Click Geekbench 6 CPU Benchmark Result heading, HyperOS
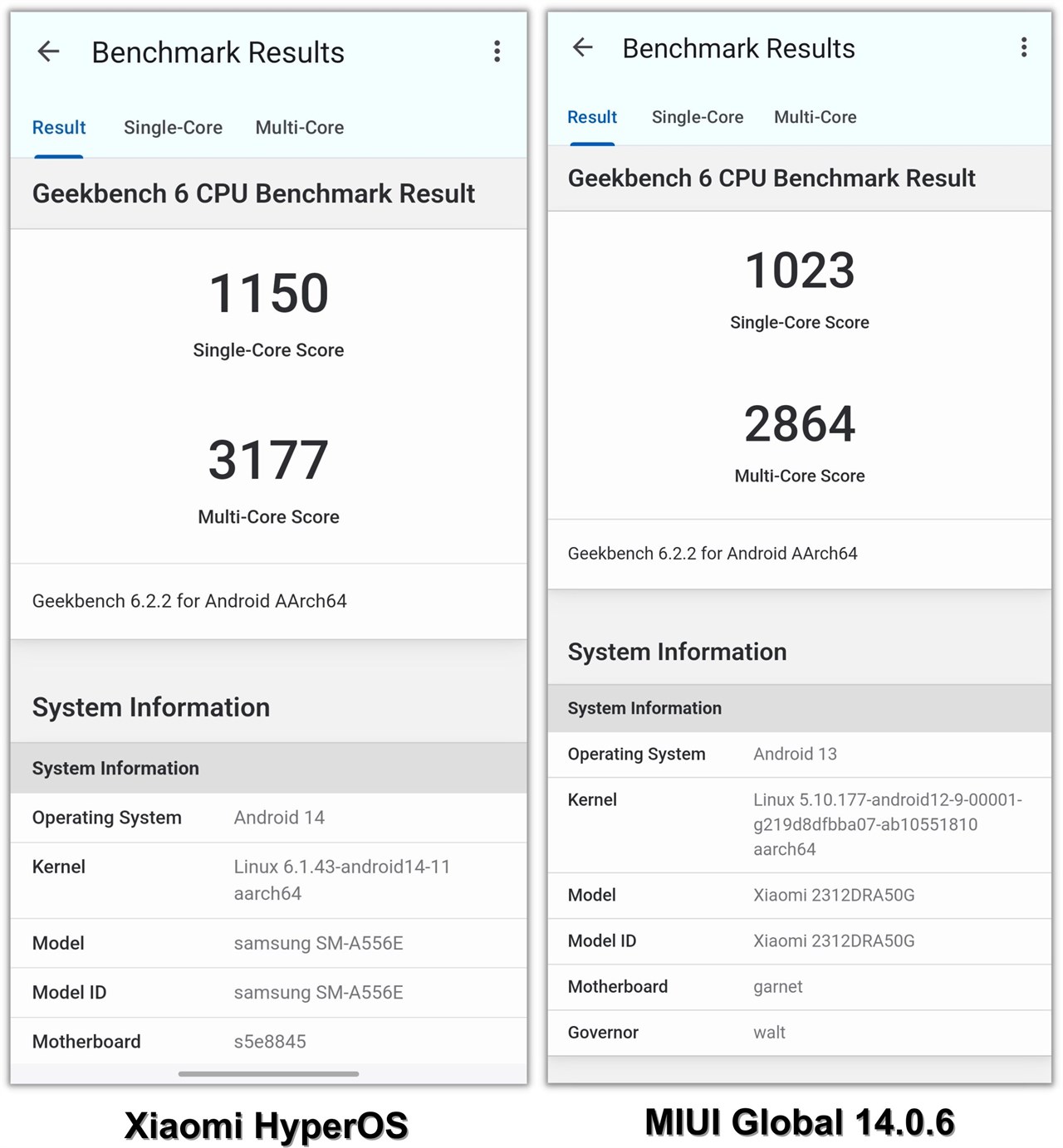Screen dimensions: 1063x1148 coord(253,193)
